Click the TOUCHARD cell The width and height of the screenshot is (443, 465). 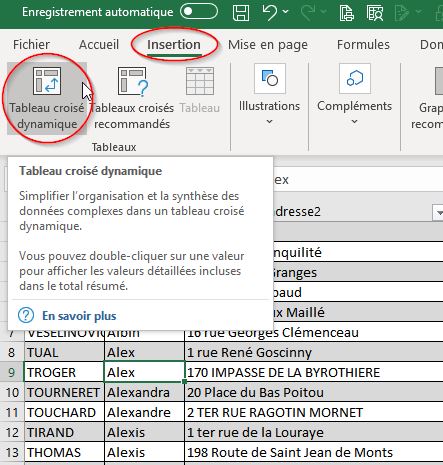64,412
